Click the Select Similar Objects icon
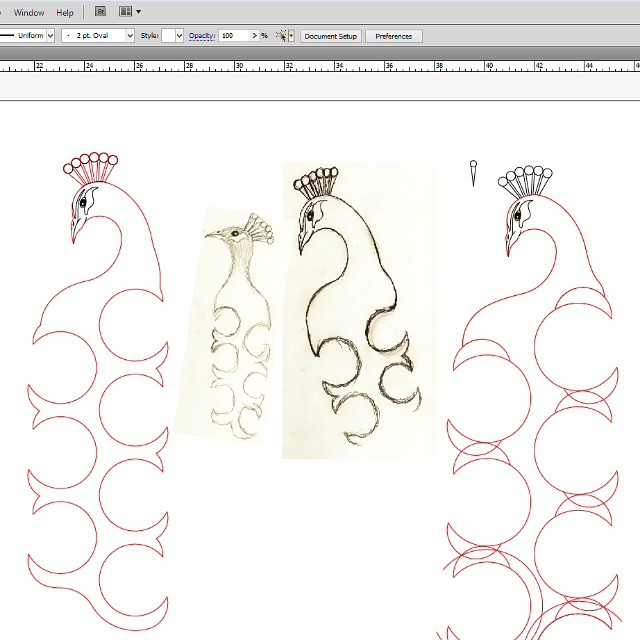This screenshot has height=640, width=640. (x=280, y=36)
